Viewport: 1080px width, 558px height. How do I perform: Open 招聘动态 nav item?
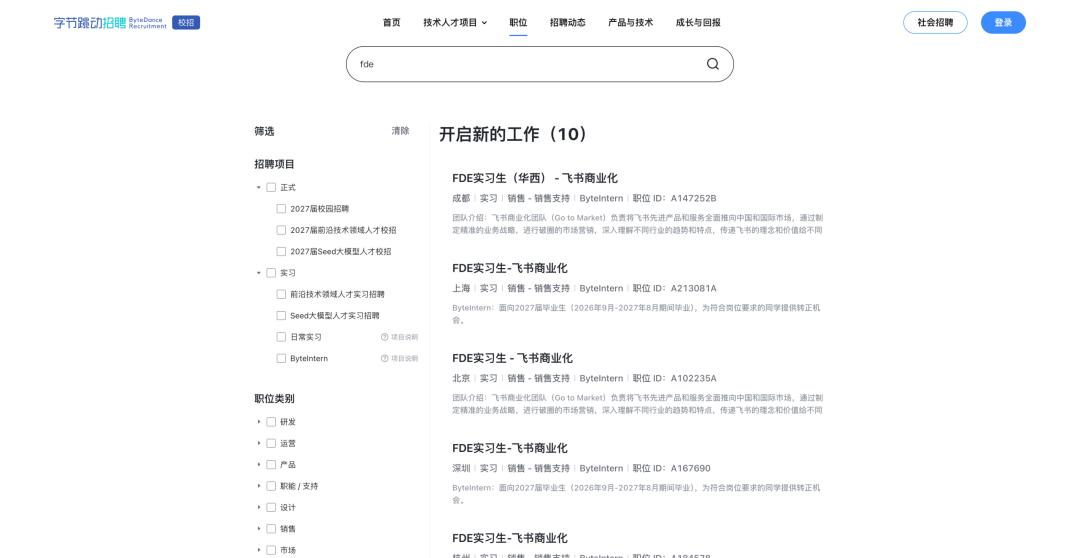click(568, 23)
